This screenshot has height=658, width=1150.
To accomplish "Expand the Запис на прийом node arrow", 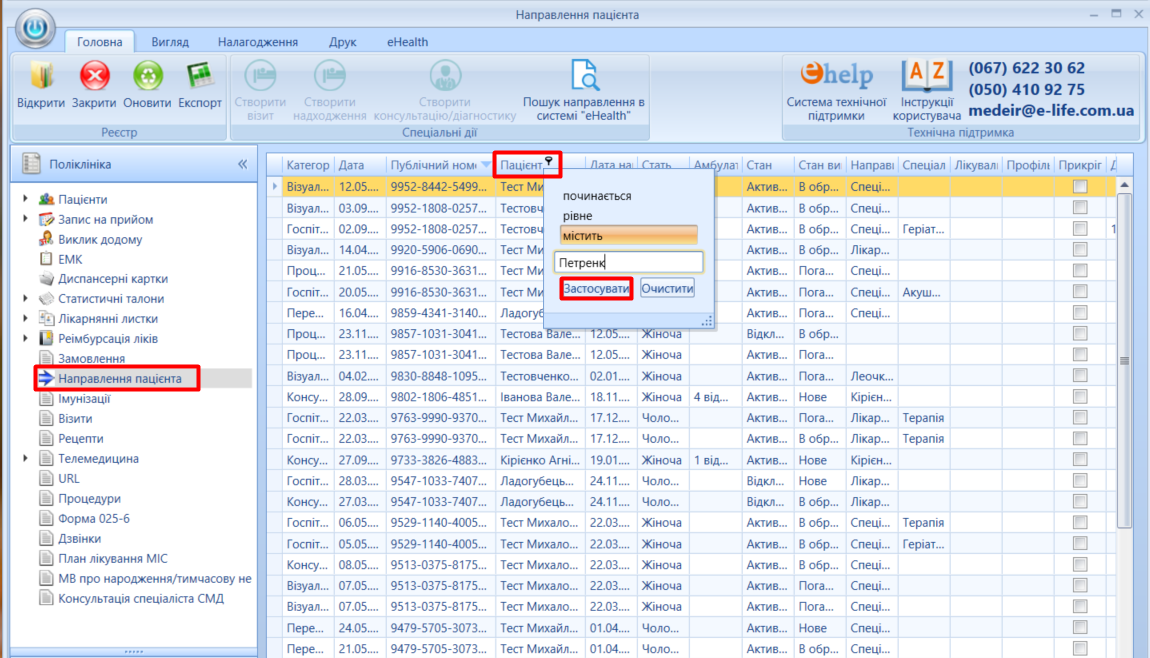I will click(x=26, y=219).
